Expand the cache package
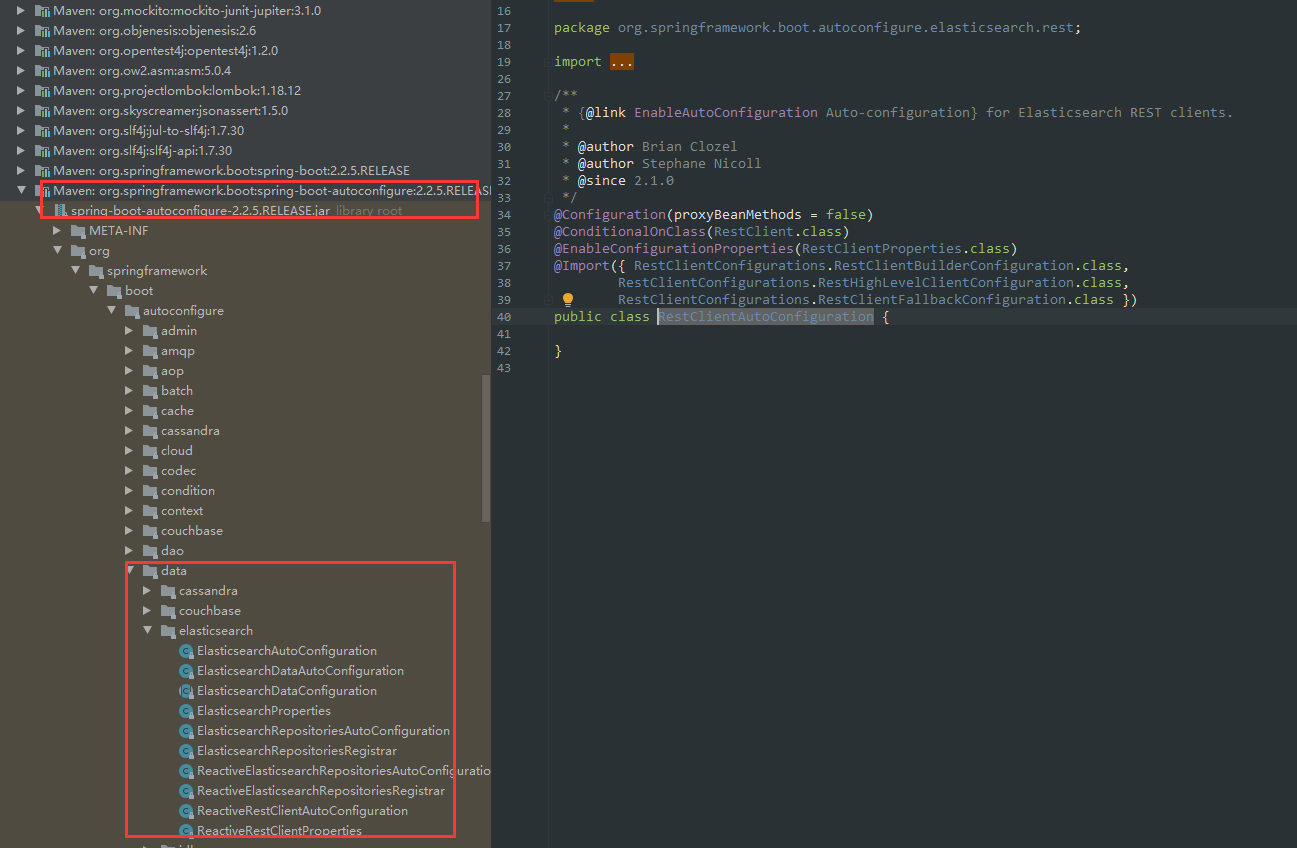The image size is (1297, 848). pyautogui.click(x=130, y=411)
